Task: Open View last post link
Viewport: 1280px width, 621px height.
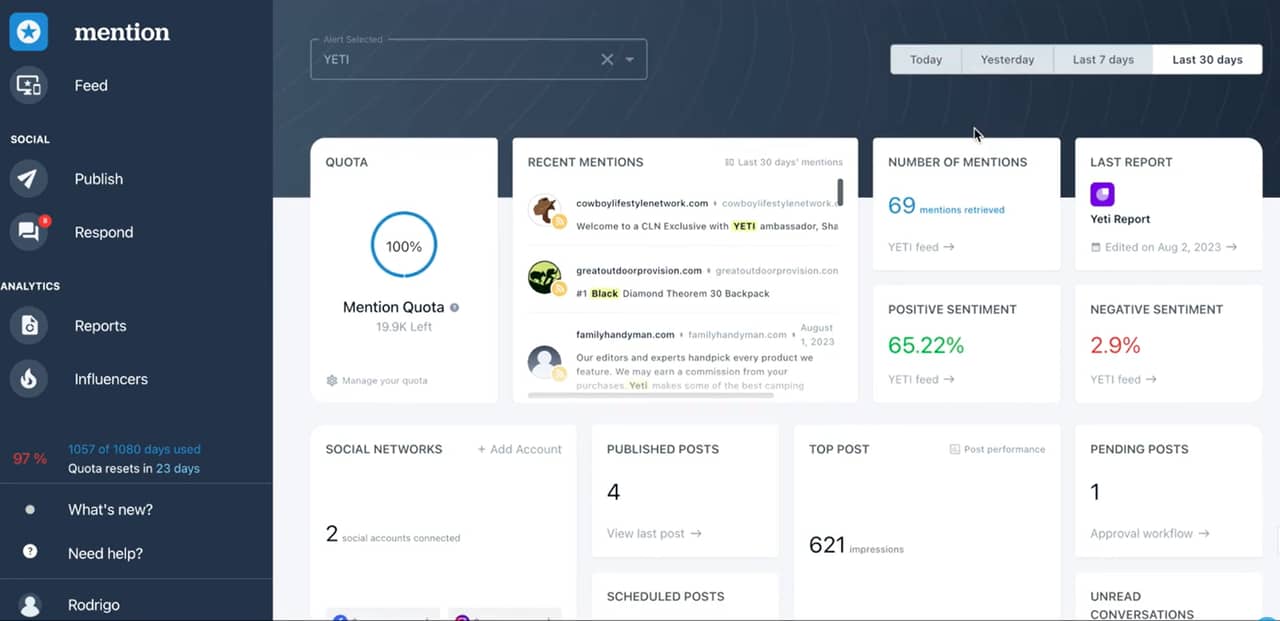Action: click(x=654, y=534)
